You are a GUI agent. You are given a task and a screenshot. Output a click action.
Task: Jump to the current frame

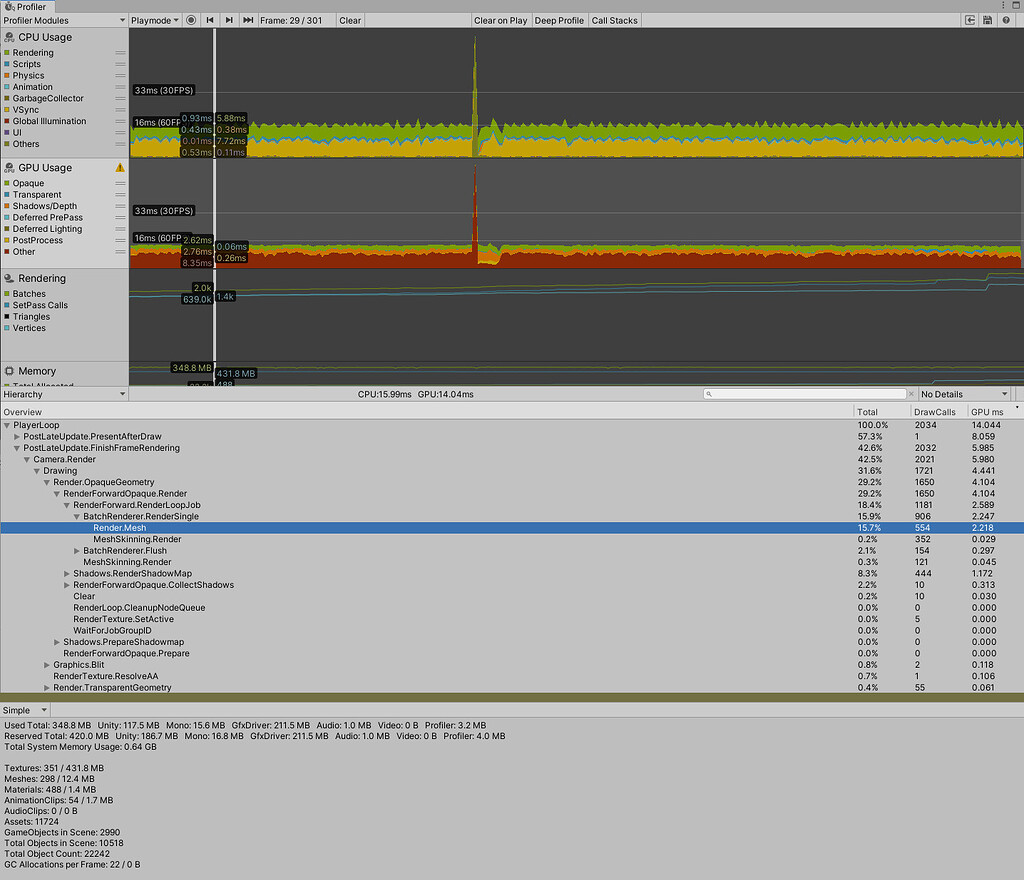coord(248,20)
